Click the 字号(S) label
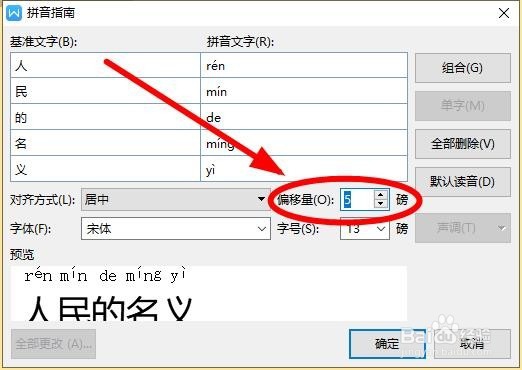The width and height of the screenshot is (522, 370). [298, 229]
